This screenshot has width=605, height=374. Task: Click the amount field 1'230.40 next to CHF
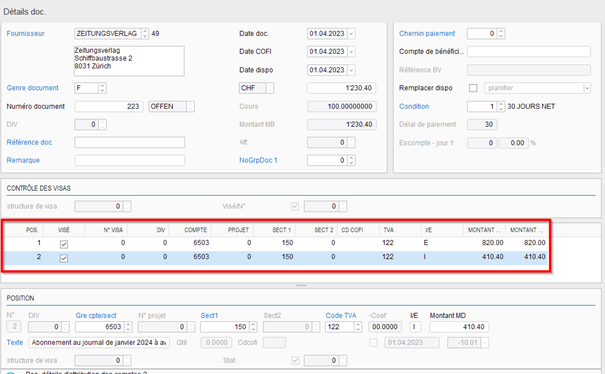[341, 88]
